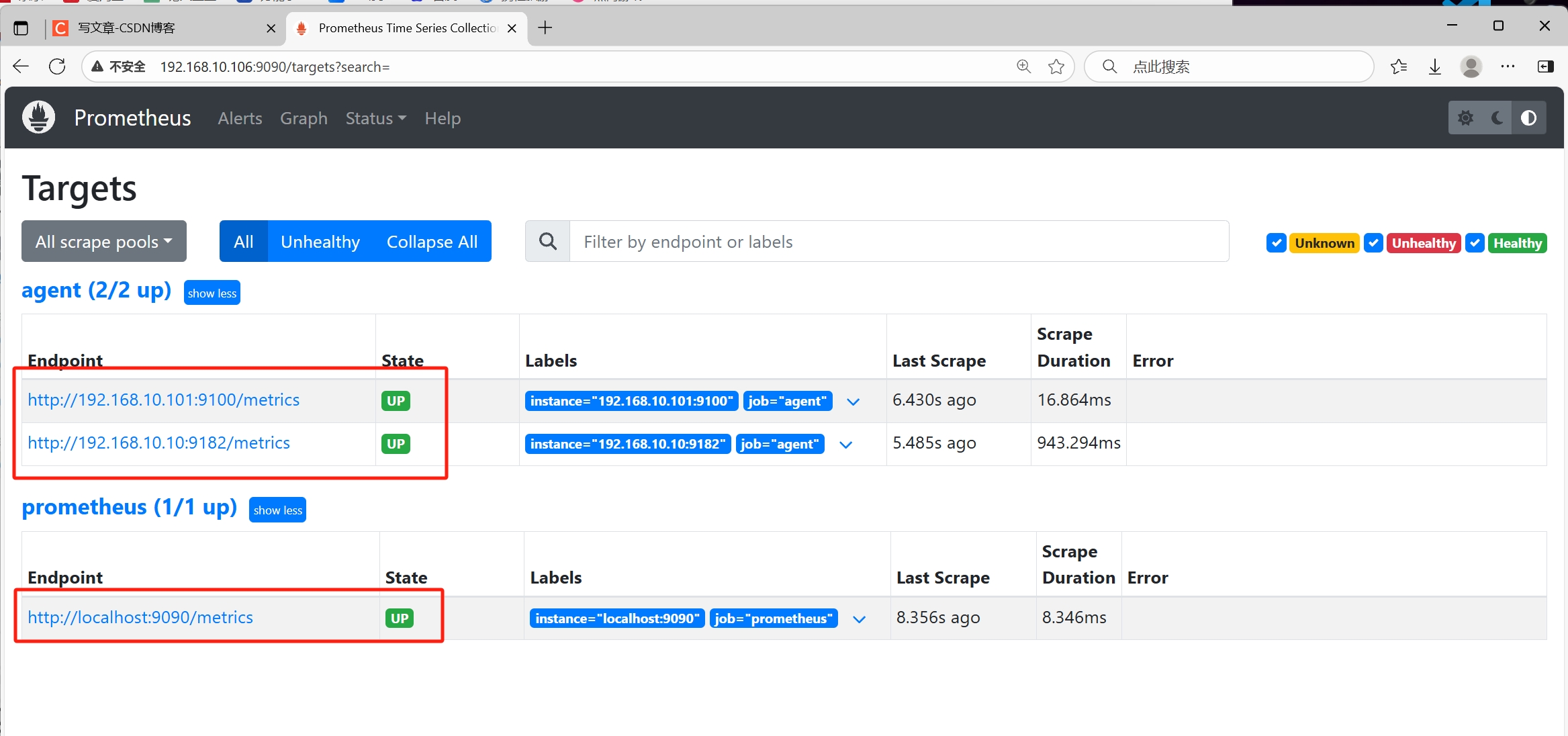Open the Graph page
The image size is (1568, 736).
304,118
